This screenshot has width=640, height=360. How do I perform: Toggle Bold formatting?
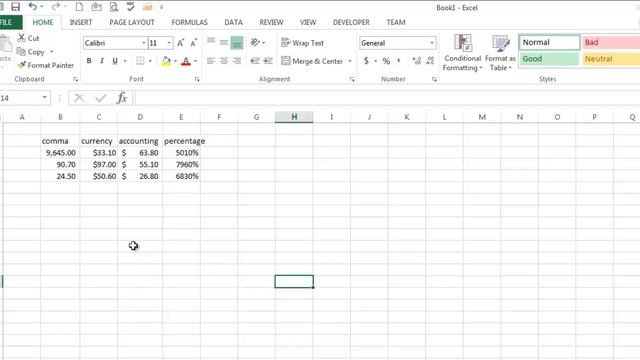89,61
